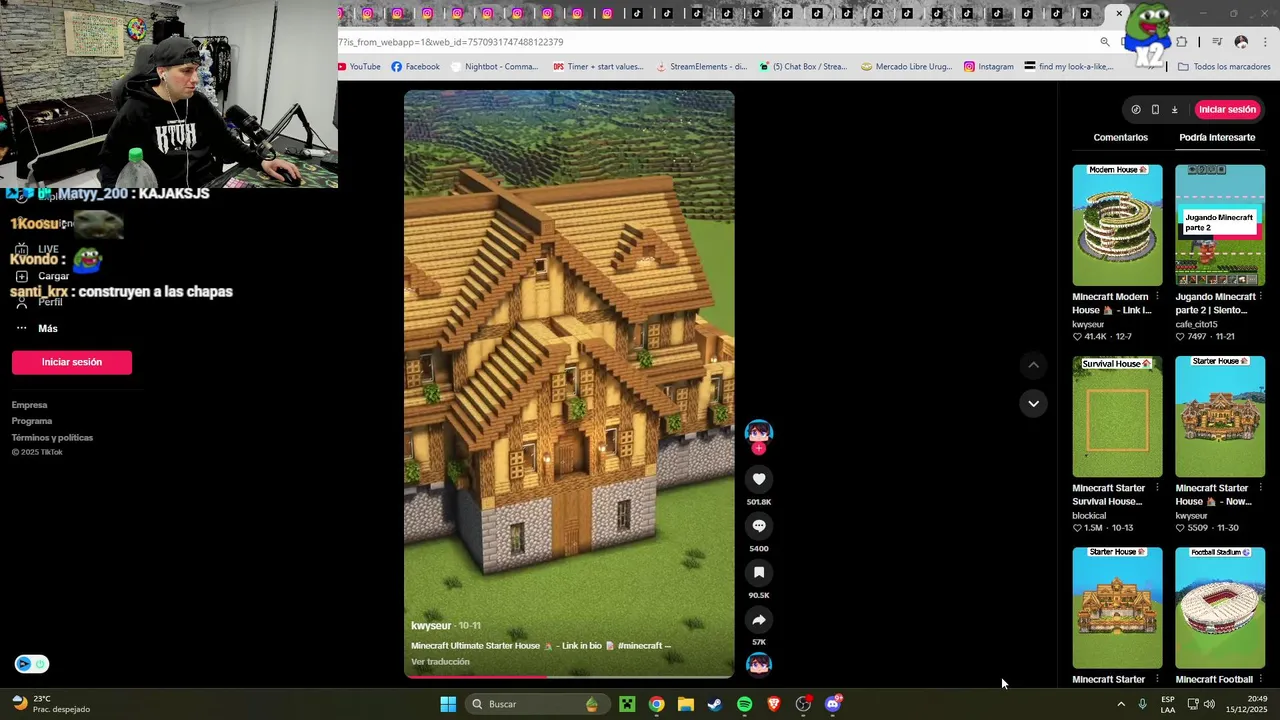Expand the Más menu in sidebar

tap(36, 328)
